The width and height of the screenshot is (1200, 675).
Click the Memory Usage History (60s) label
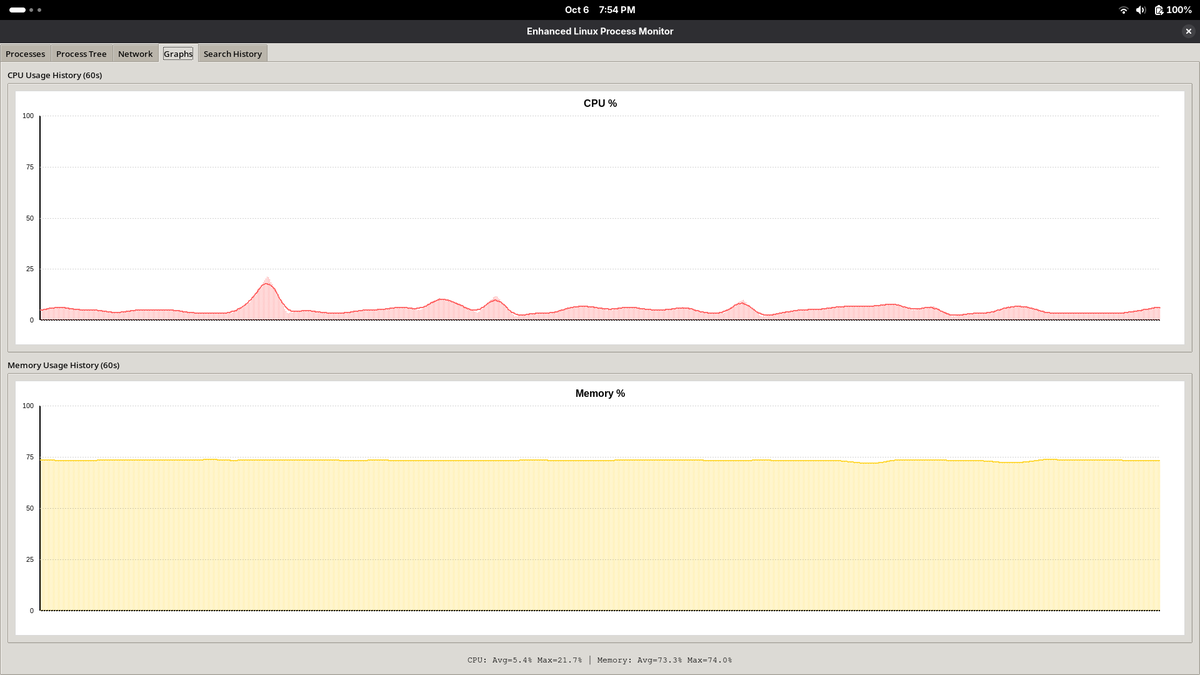pos(63,365)
